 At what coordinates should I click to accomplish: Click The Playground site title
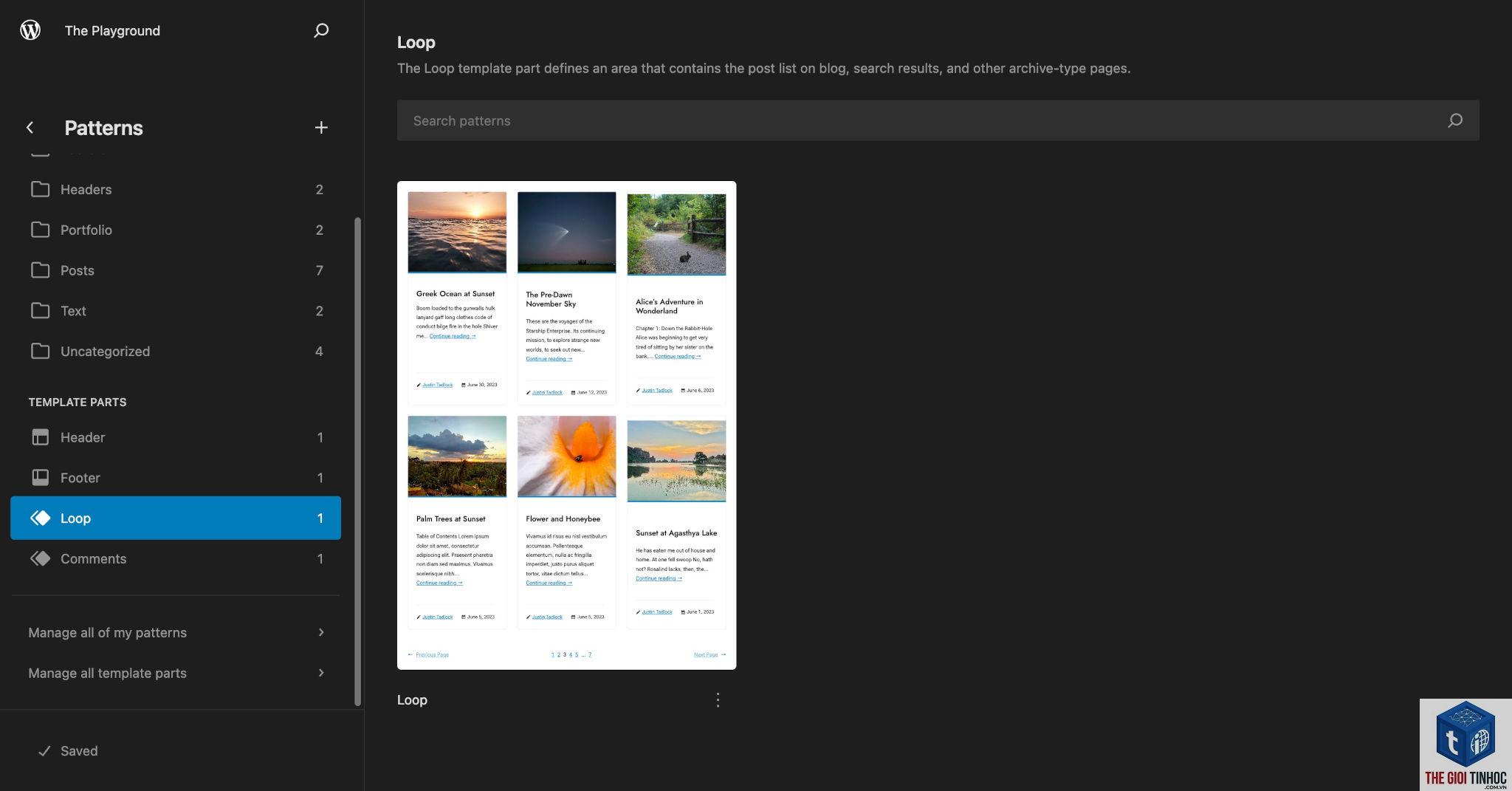click(112, 30)
